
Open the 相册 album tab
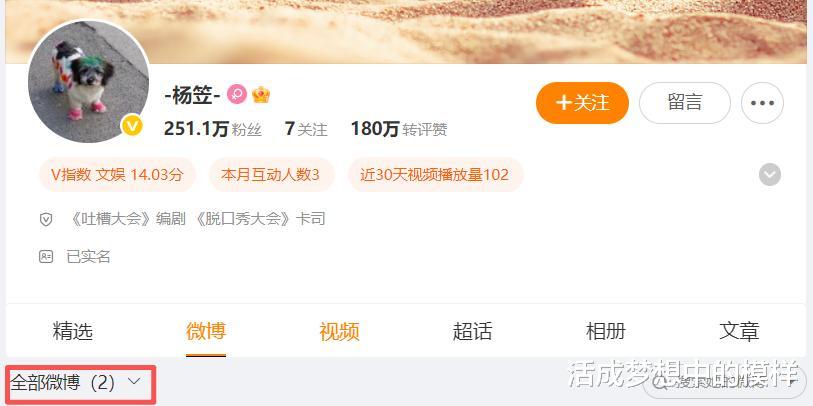pos(606,331)
